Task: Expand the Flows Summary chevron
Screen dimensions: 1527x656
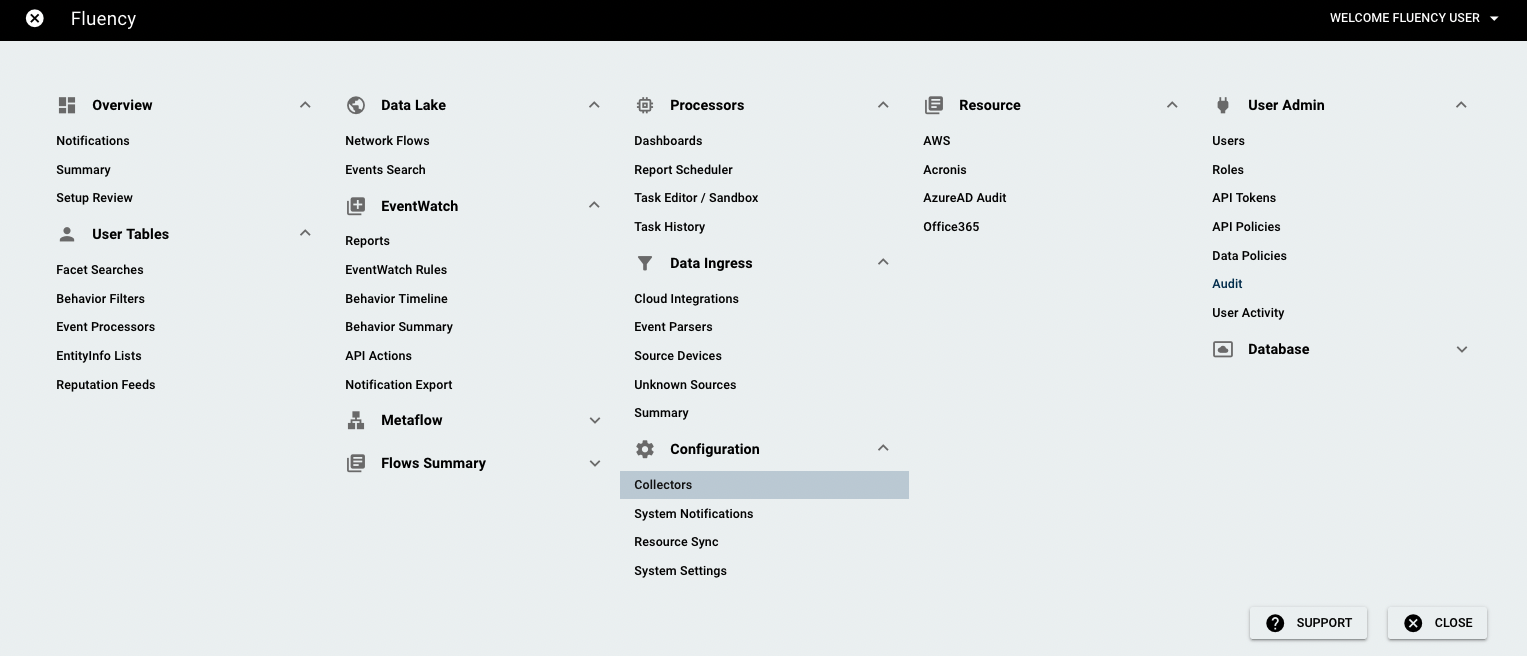Action: click(x=595, y=463)
